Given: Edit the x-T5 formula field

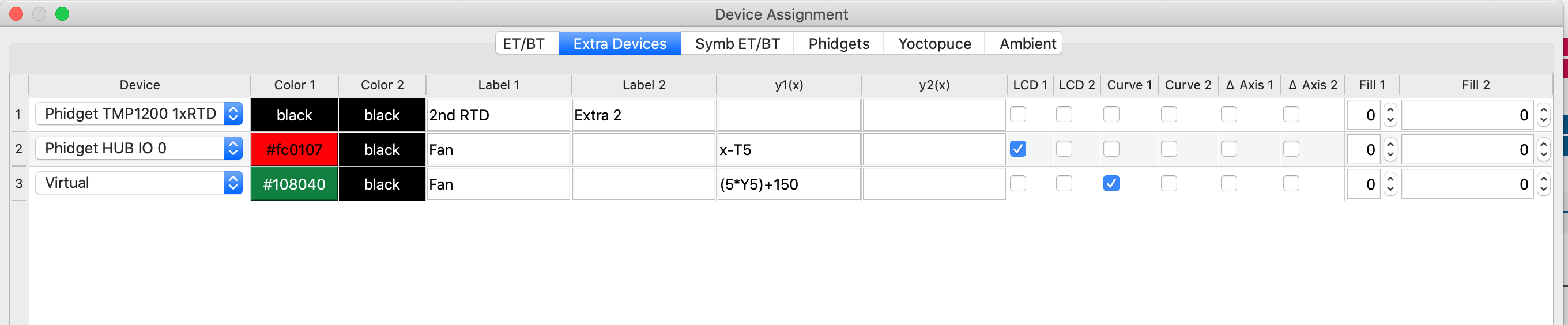Looking at the screenshot, I should coord(788,150).
